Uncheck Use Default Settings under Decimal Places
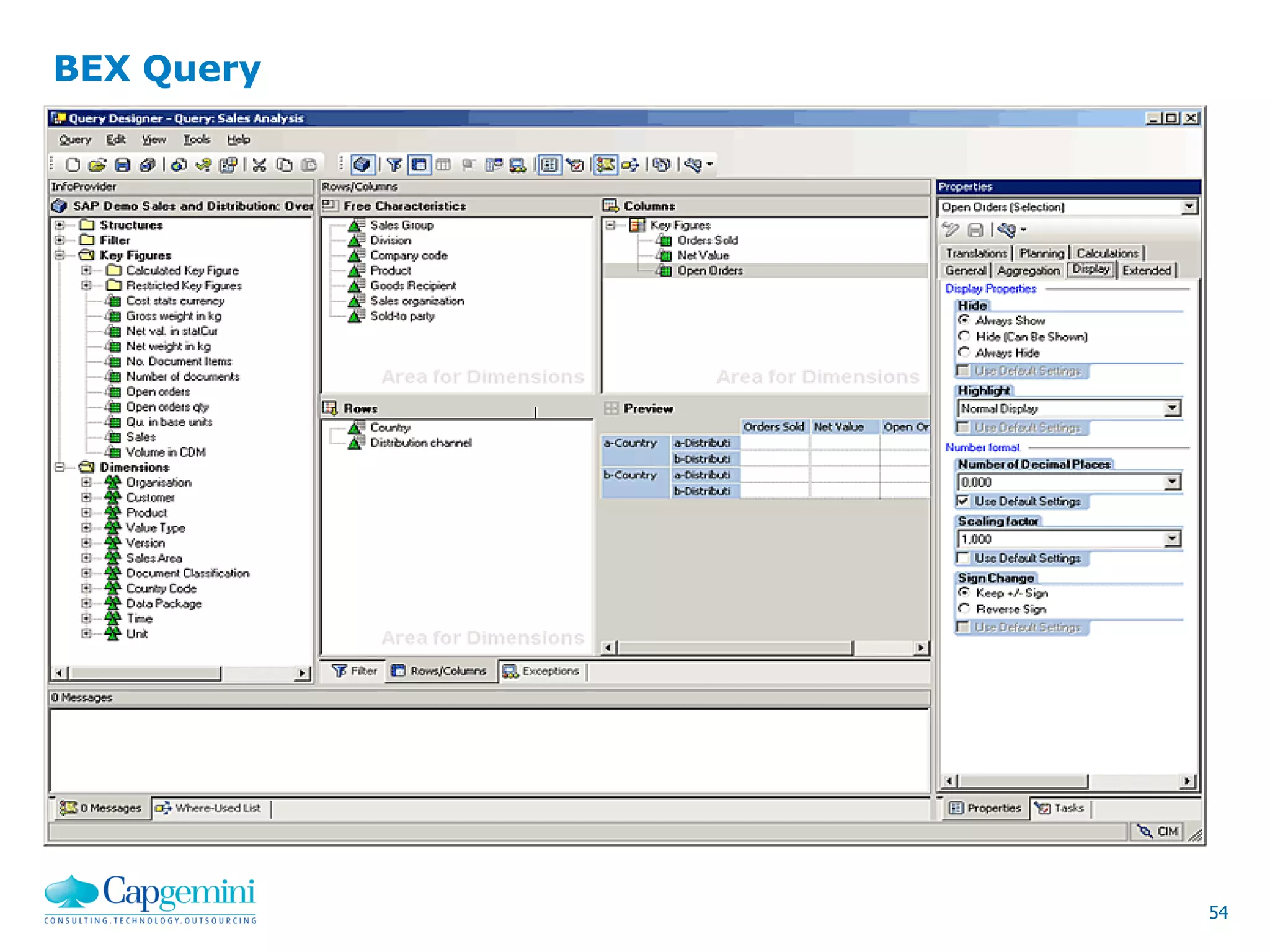The height and width of the screenshot is (952, 1270). pyautogui.click(x=963, y=501)
